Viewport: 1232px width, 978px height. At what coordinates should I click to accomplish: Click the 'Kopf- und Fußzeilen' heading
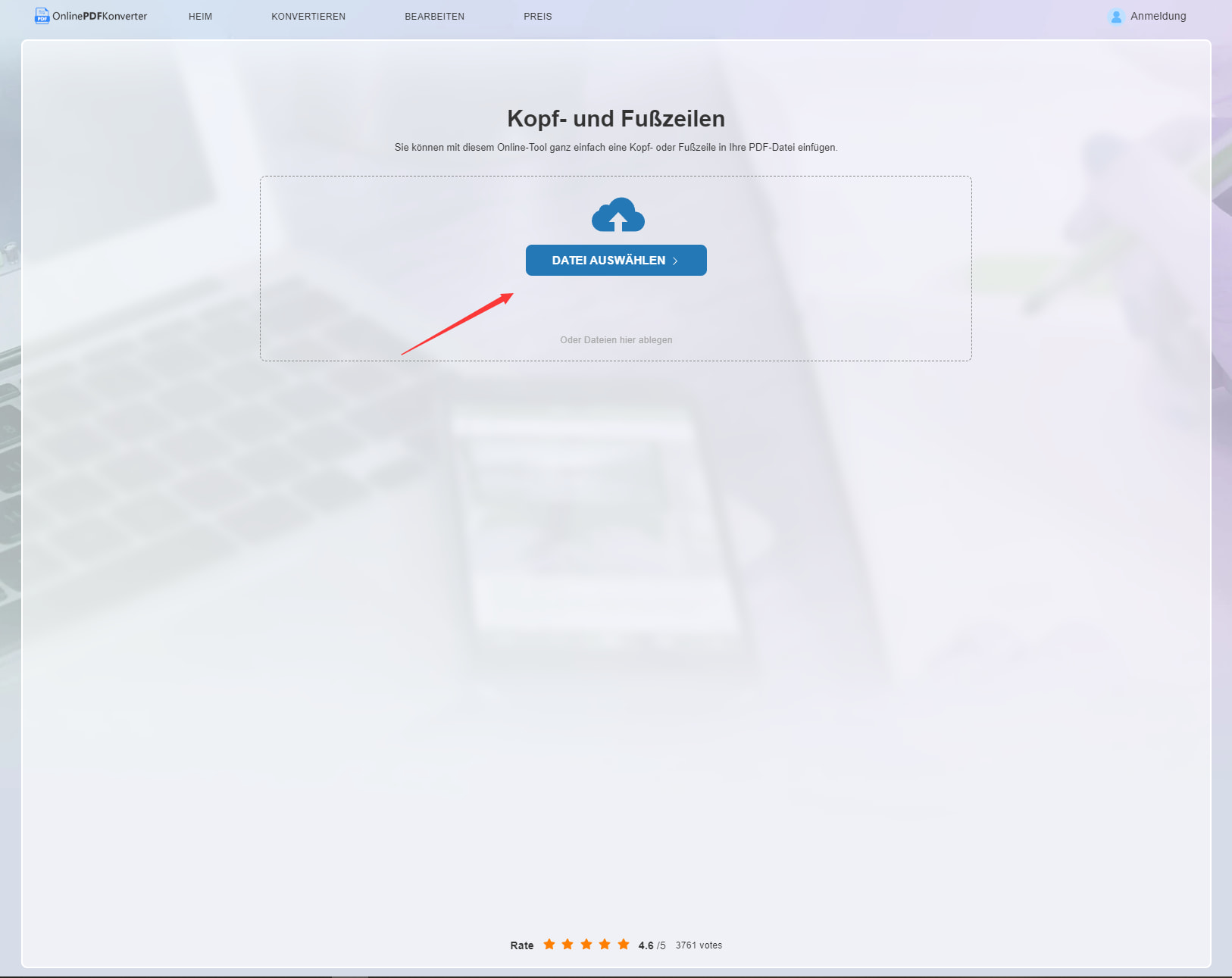[616, 119]
